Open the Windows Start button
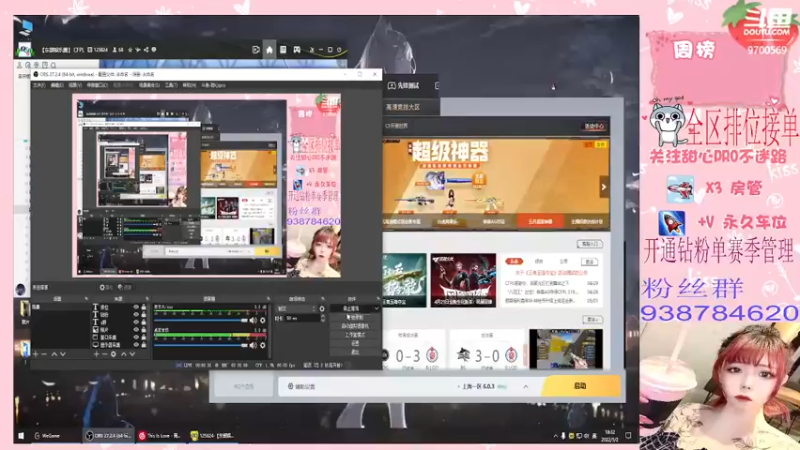The height and width of the screenshot is (450, 800). pos(21,436)
